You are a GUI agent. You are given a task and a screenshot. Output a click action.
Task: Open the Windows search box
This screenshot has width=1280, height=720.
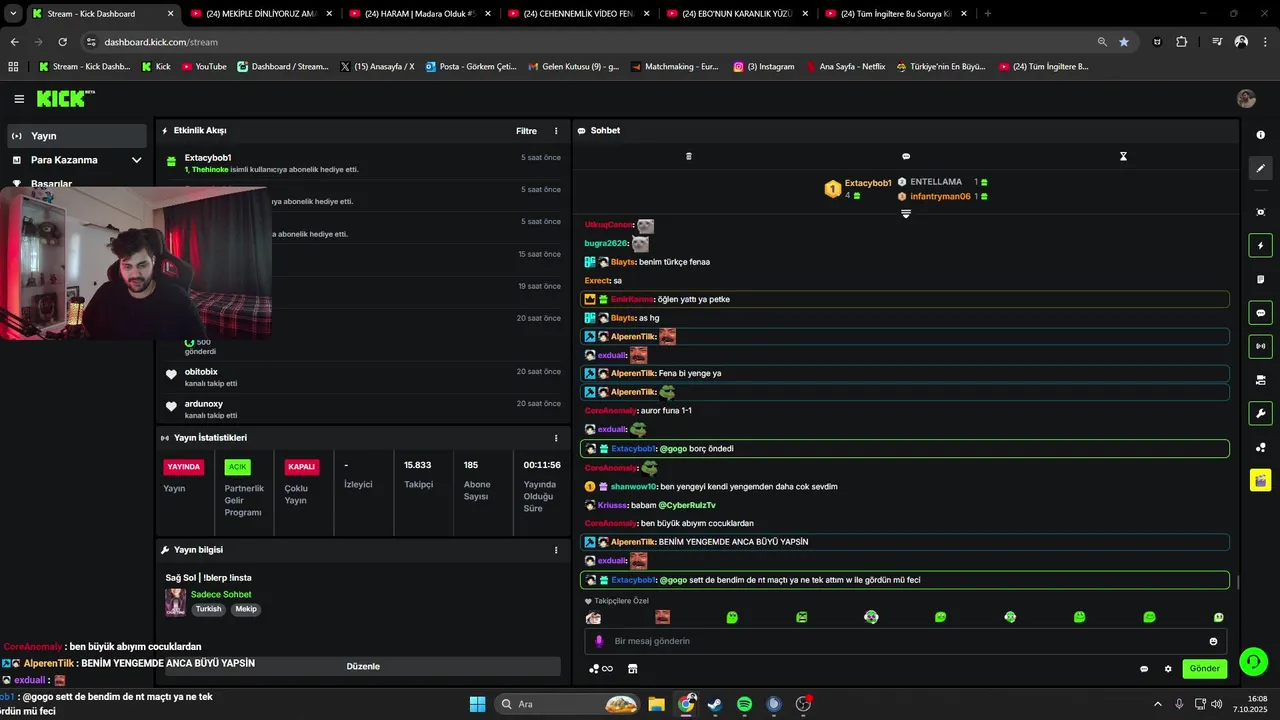[569, 704]
